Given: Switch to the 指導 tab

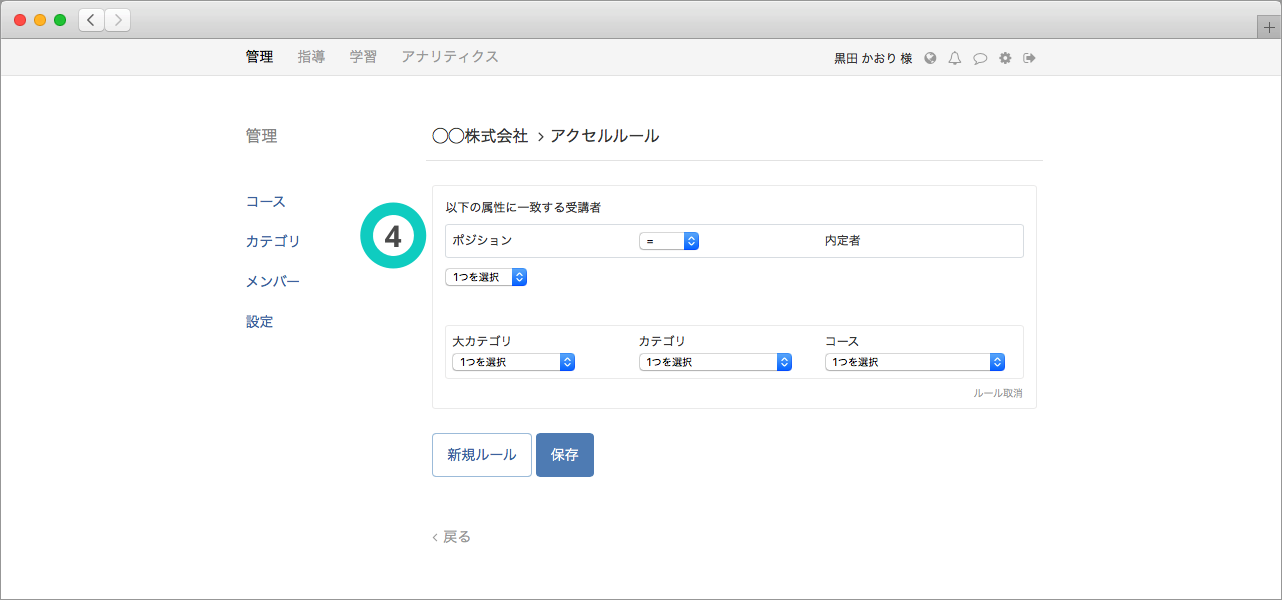Looking at the screenshot, I should pos(311,57).
